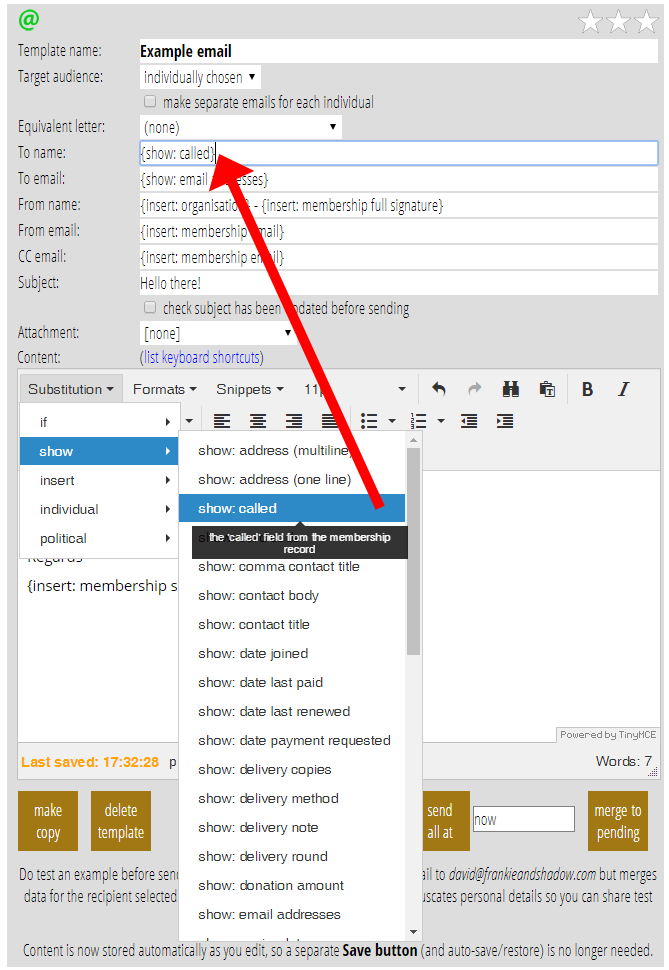Choose 'show: email addresses'
Screen dimensions: 669x970
coord(292,914)
